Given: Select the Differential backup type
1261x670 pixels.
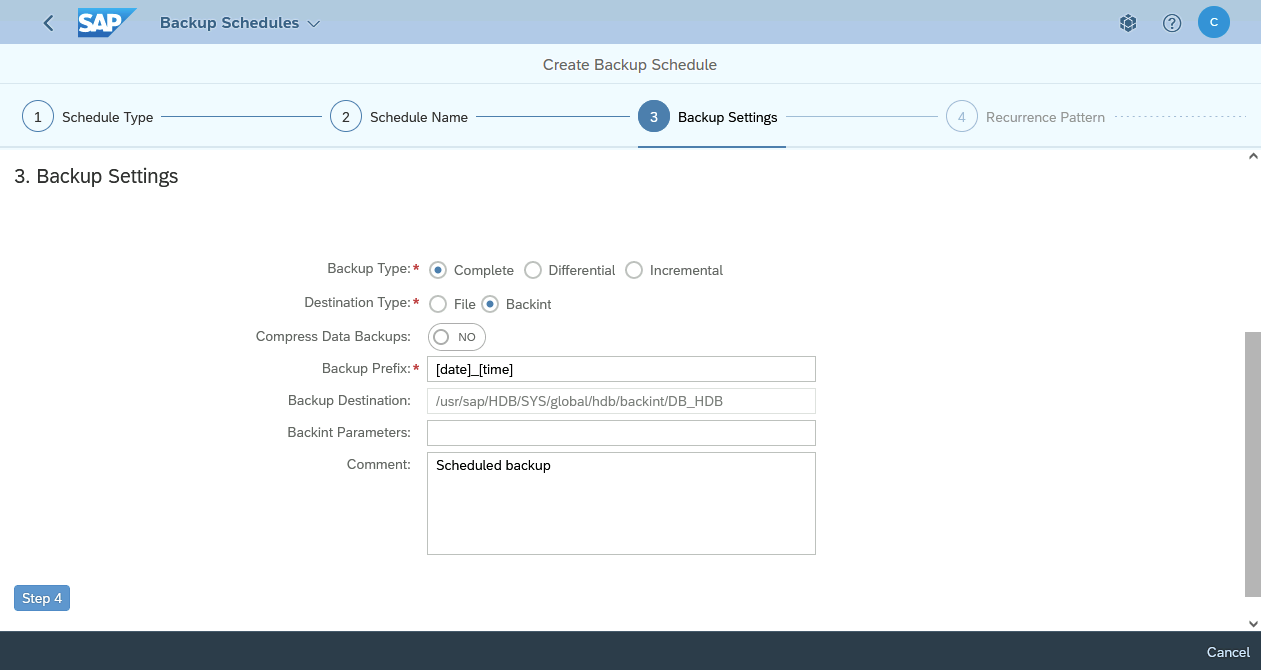Looking at the screenshot, I should click(x=533, y=270).
